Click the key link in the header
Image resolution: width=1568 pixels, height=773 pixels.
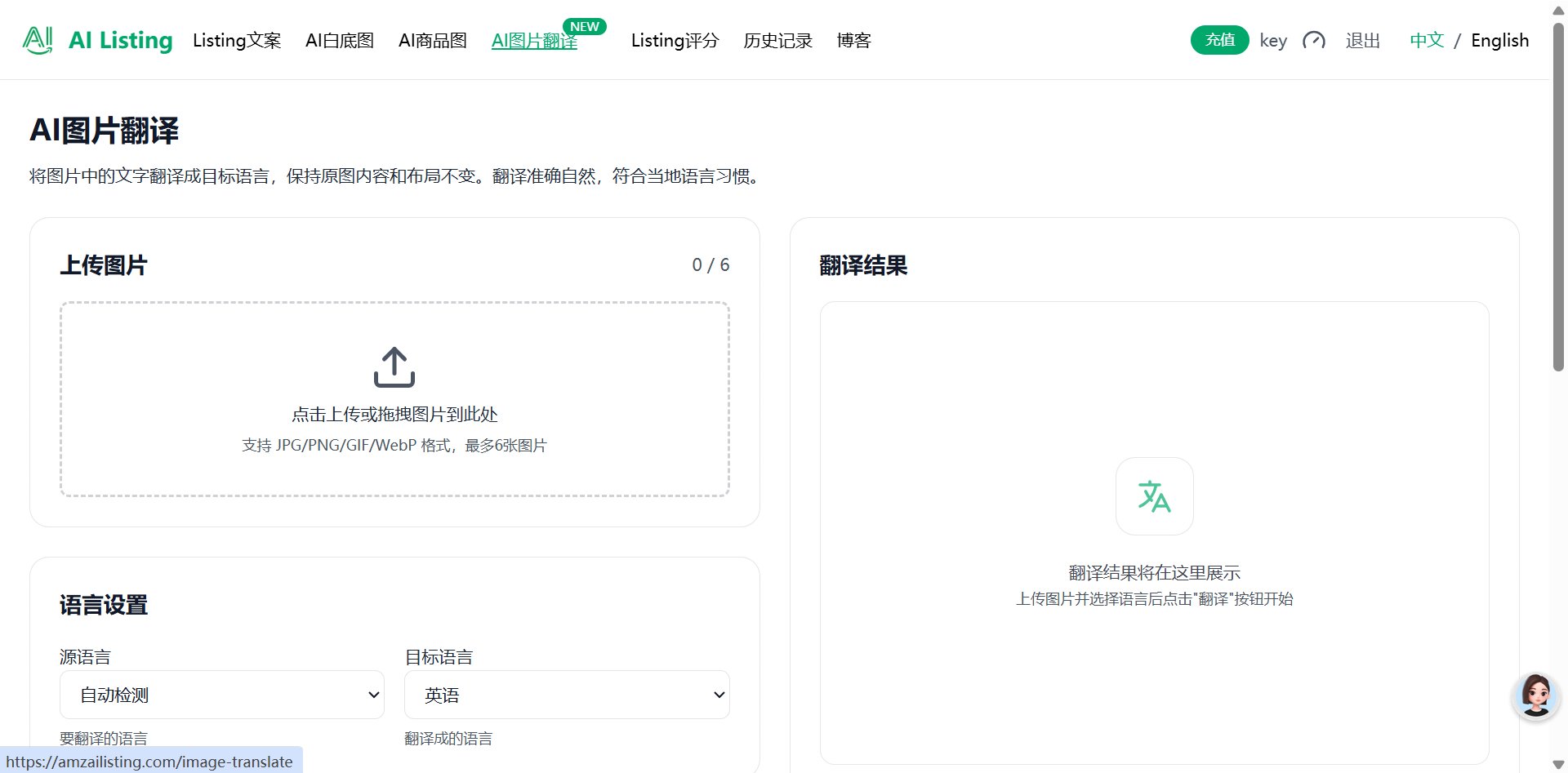pos(1273,41)
